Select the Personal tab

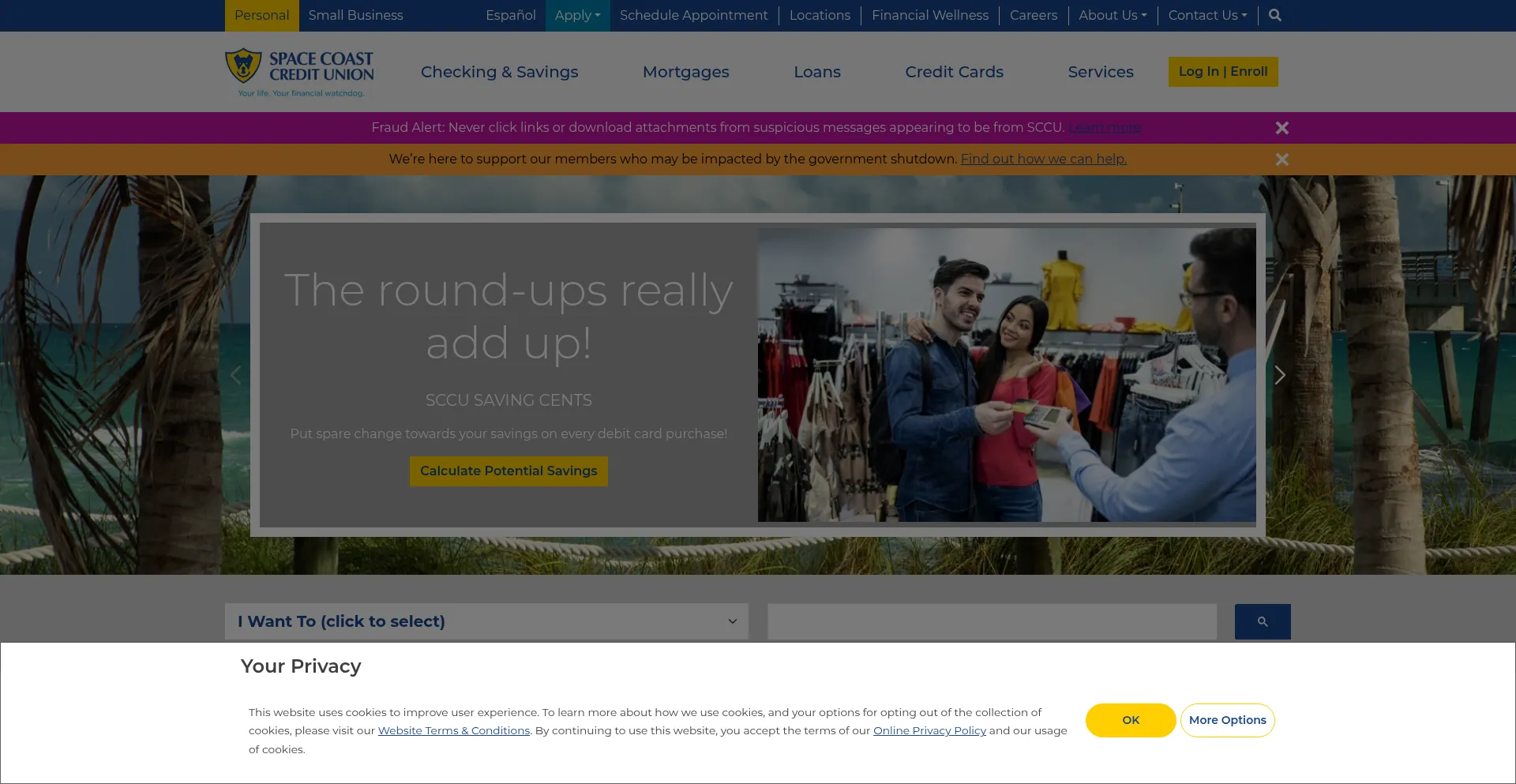point(261,15)
